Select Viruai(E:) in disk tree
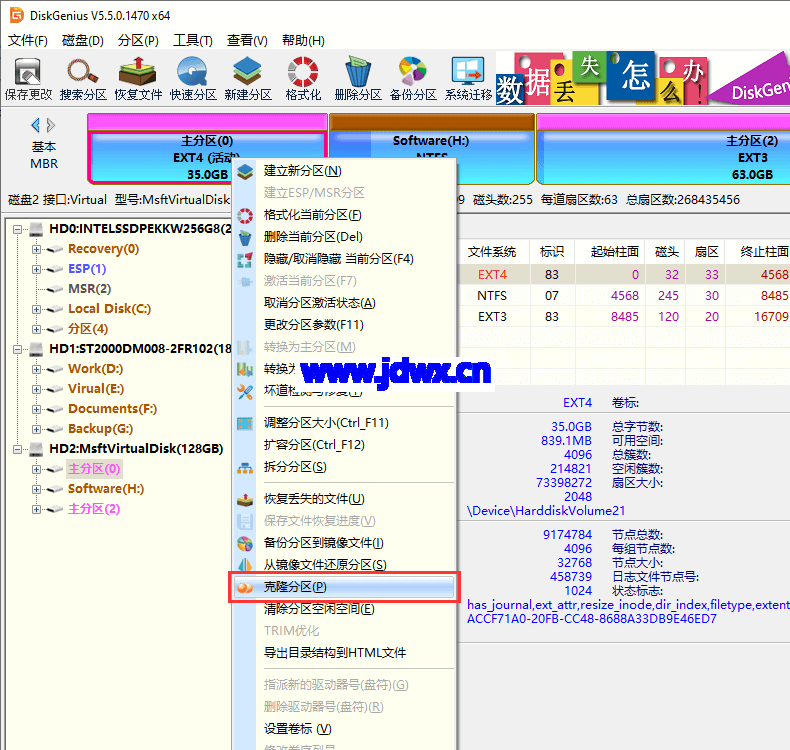 [x=96, y=389]
